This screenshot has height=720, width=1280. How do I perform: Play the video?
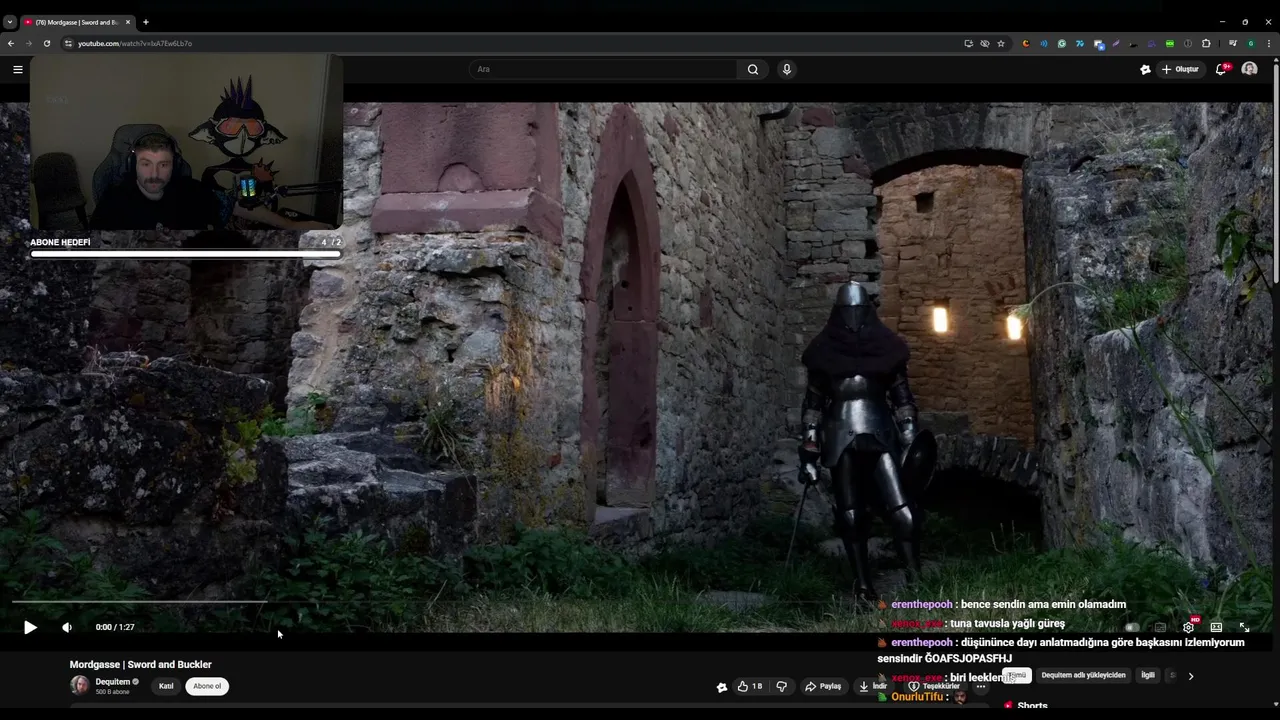click(x=30, y=627)
